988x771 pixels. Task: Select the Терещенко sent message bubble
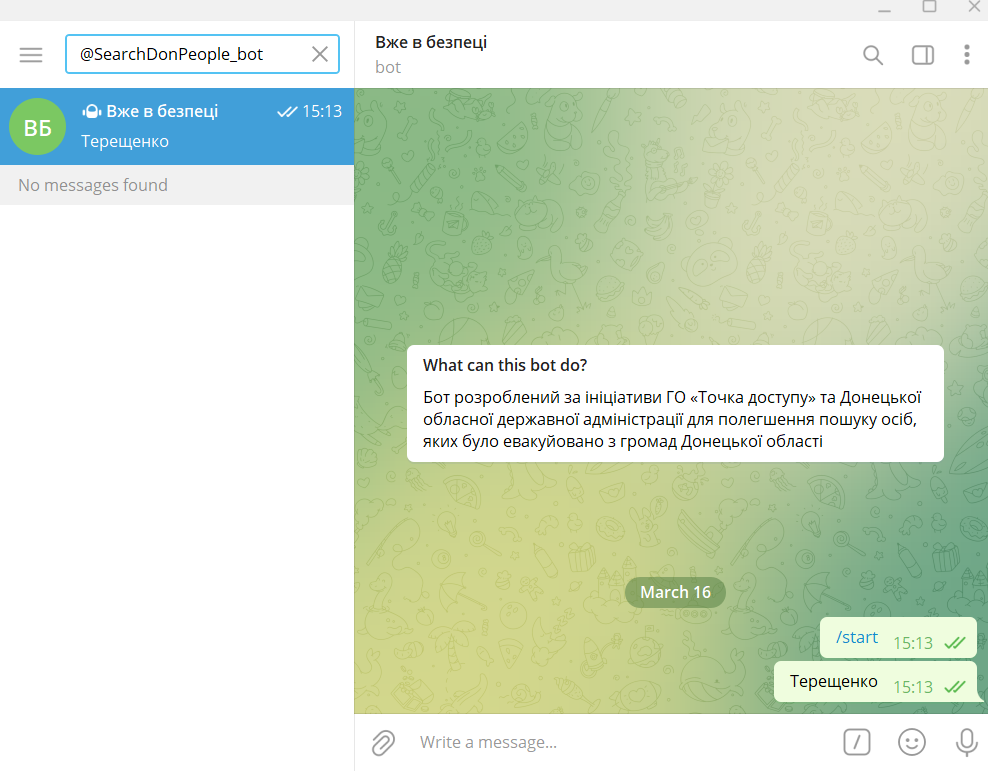click(x=875, y=682)
